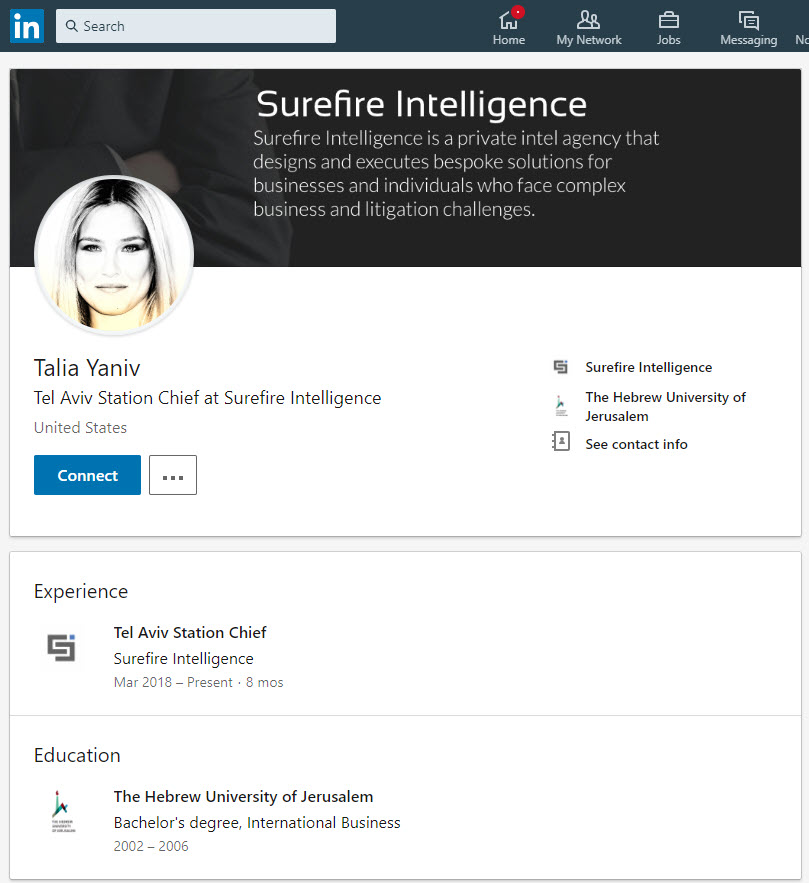
Task: Open the Messaging chat icon
Action: (x=749, y=20)
